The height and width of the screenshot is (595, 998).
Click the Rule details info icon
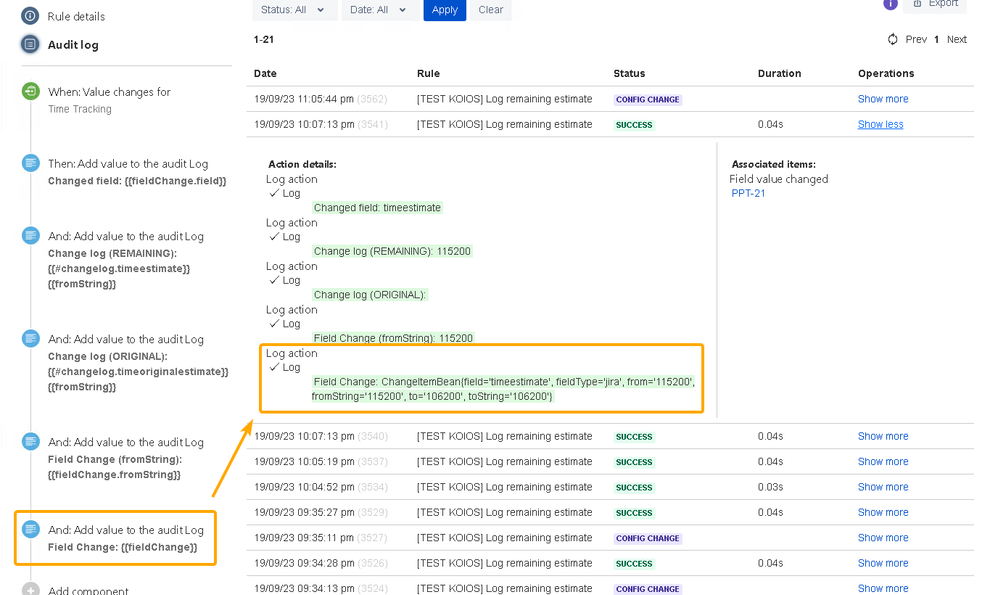[x=30, y=16]
